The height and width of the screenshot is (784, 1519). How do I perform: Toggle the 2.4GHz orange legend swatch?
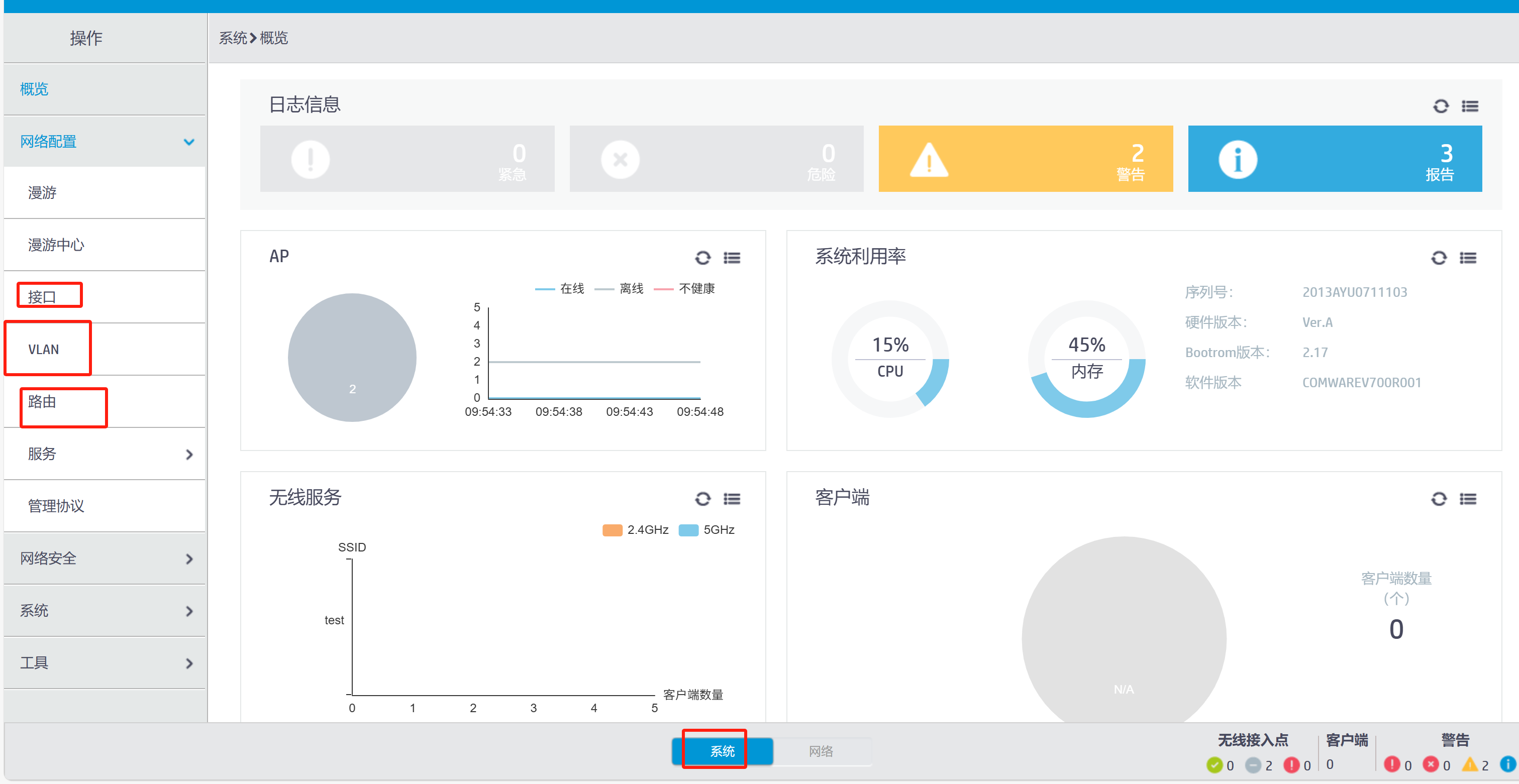pyautogui.click(x=612, y=529)
